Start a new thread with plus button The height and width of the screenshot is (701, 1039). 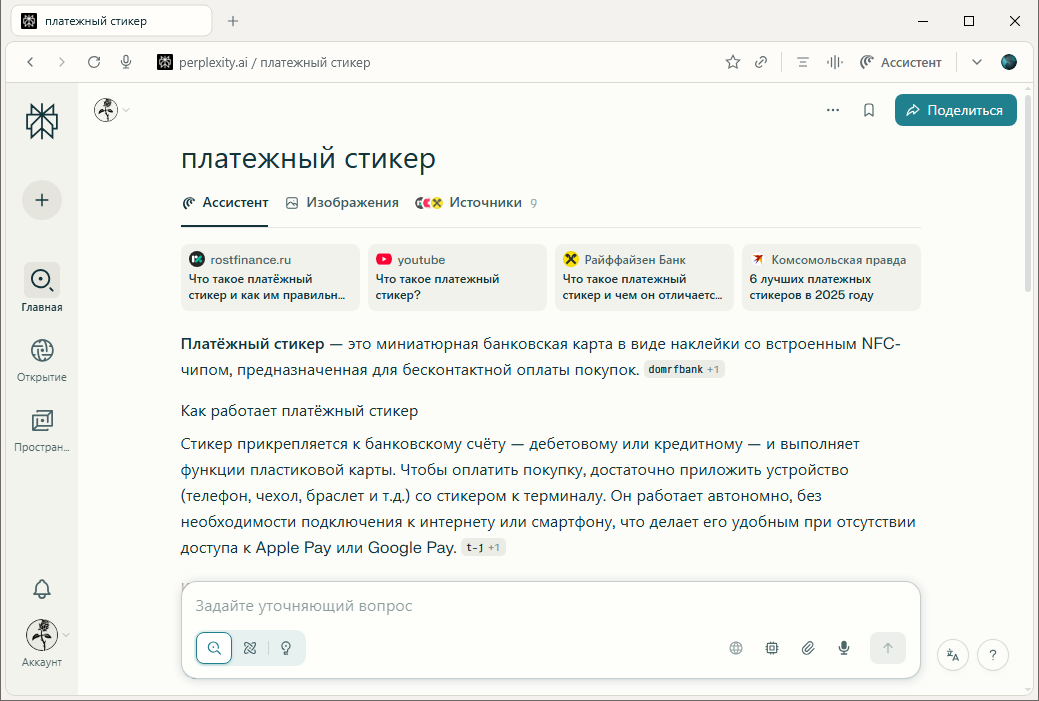point(42,200)
